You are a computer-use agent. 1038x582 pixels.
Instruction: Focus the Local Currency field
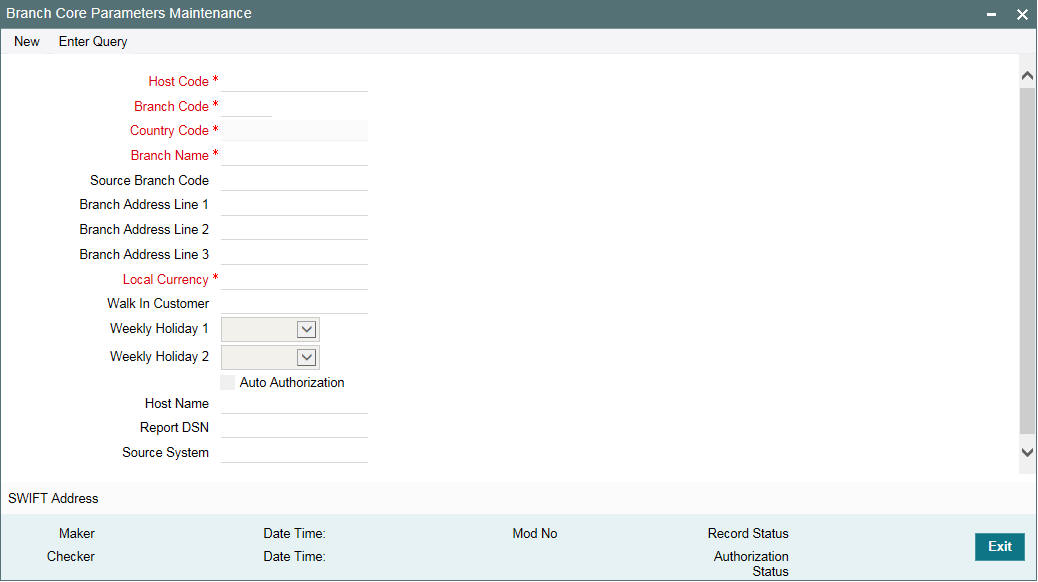click(x=294, y=279)
